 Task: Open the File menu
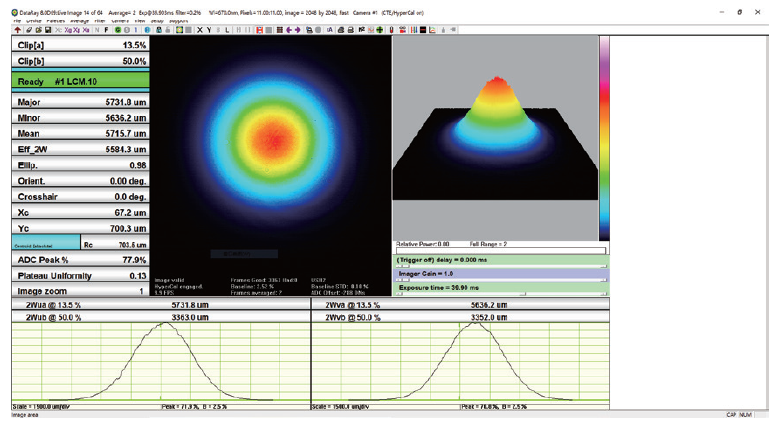[16, 20]
